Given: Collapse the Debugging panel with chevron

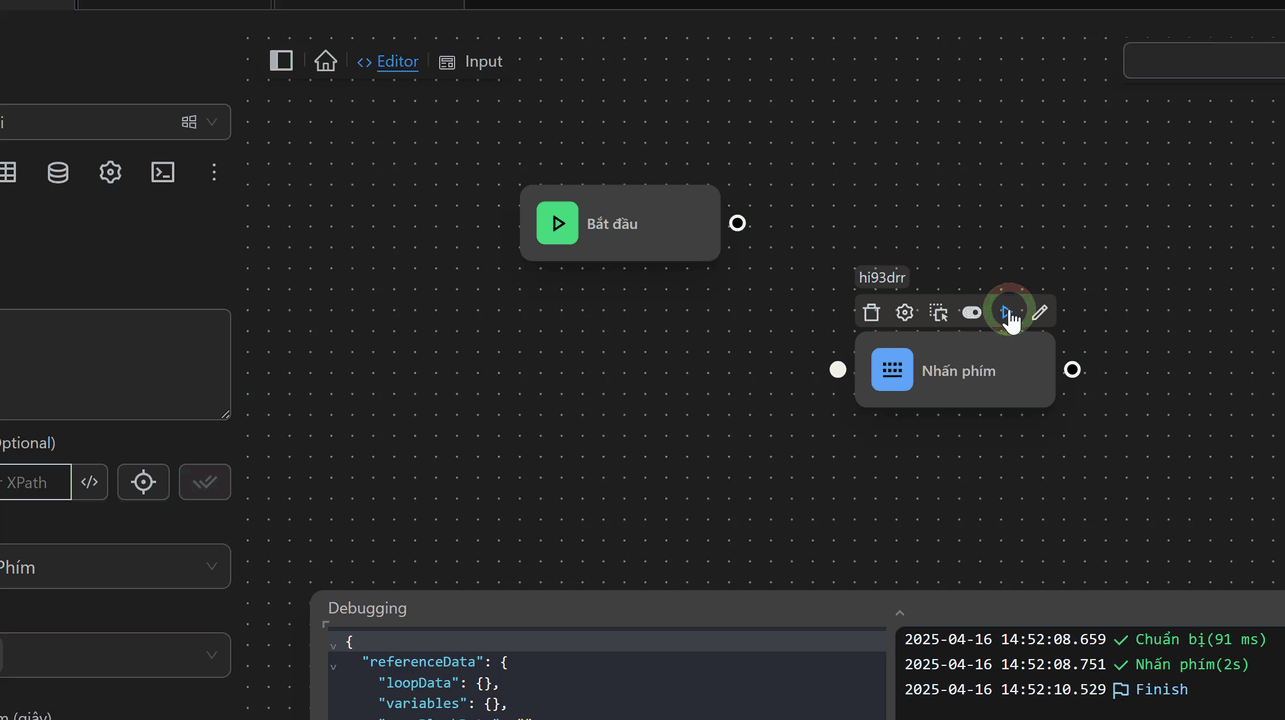Looking at the screenshot, I should [x=899, y=613].
